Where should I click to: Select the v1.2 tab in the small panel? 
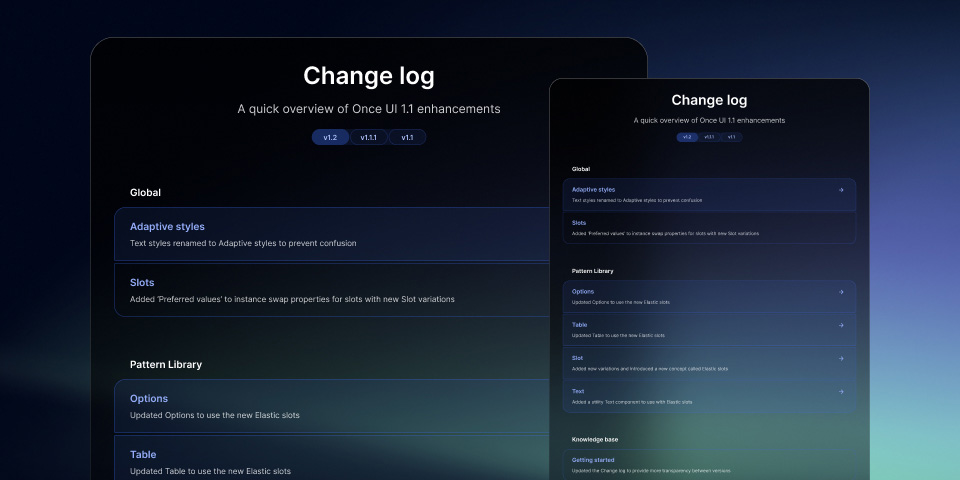point(687,137)
